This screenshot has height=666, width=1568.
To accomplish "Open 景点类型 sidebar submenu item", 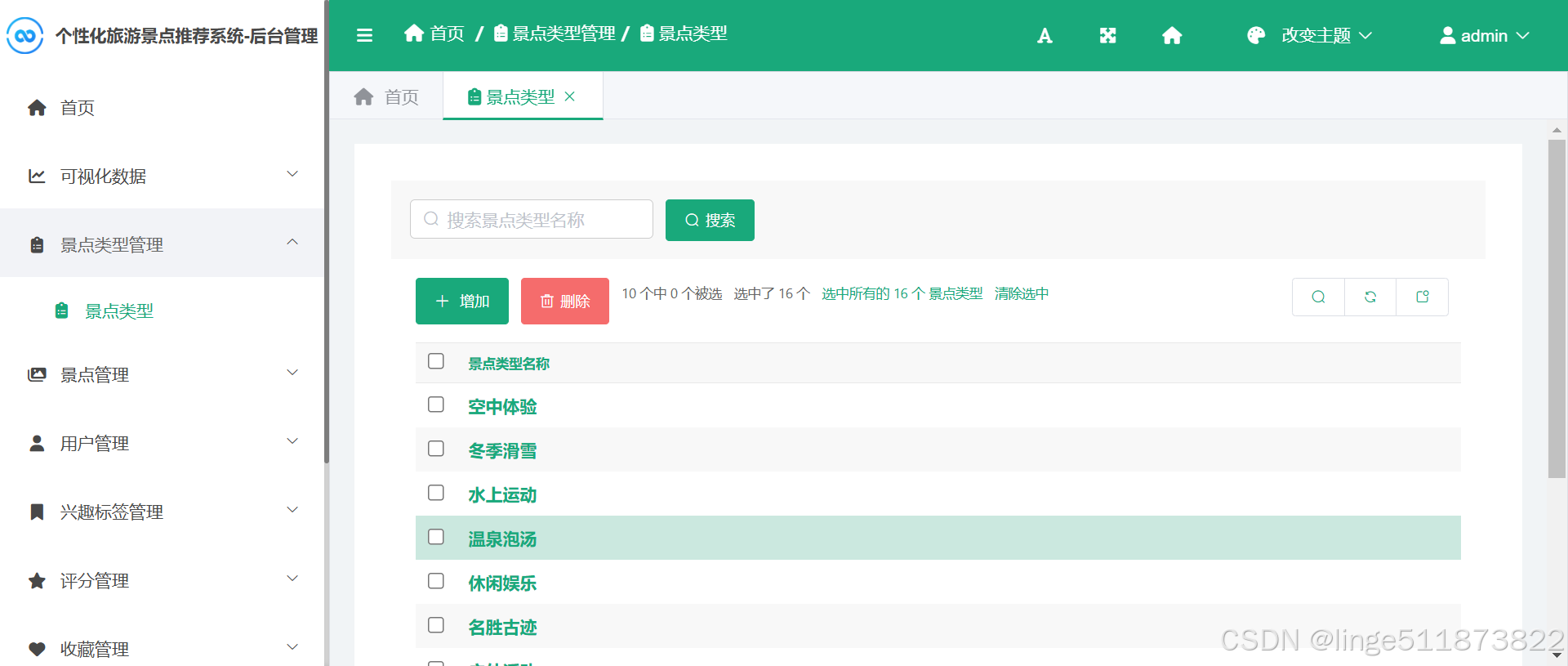I will 163,311.
